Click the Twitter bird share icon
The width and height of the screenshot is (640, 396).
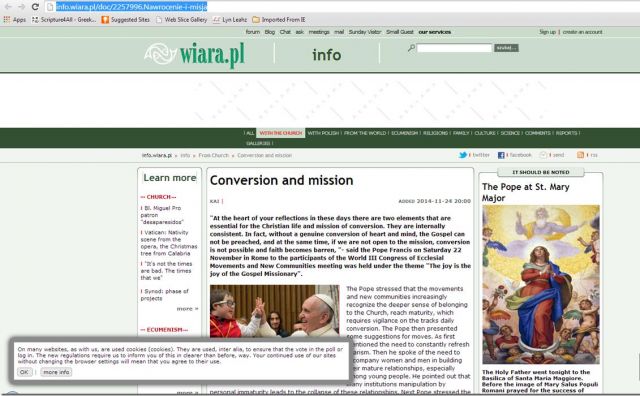463,155
